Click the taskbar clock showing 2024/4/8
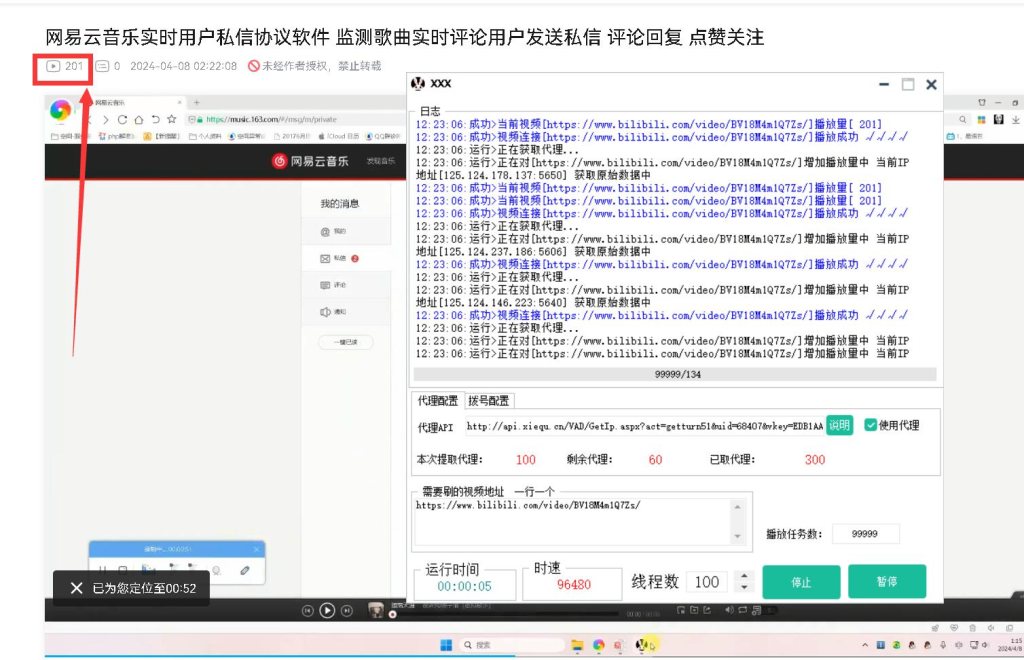Screen dimensions: 1024x660 coord(1010,645)
